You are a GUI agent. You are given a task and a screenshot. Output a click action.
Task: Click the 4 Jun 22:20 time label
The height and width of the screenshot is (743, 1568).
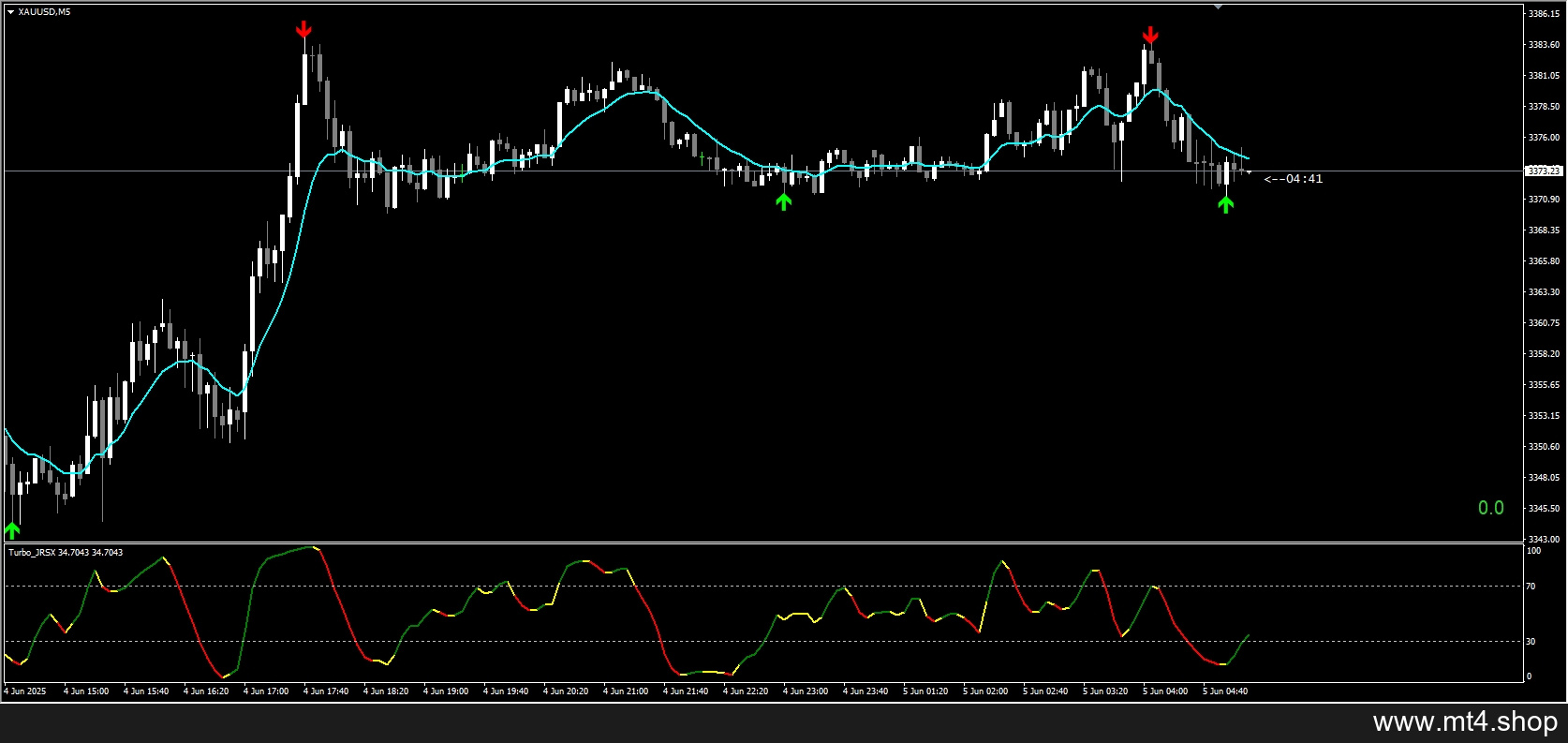click(x=746, y=691)
